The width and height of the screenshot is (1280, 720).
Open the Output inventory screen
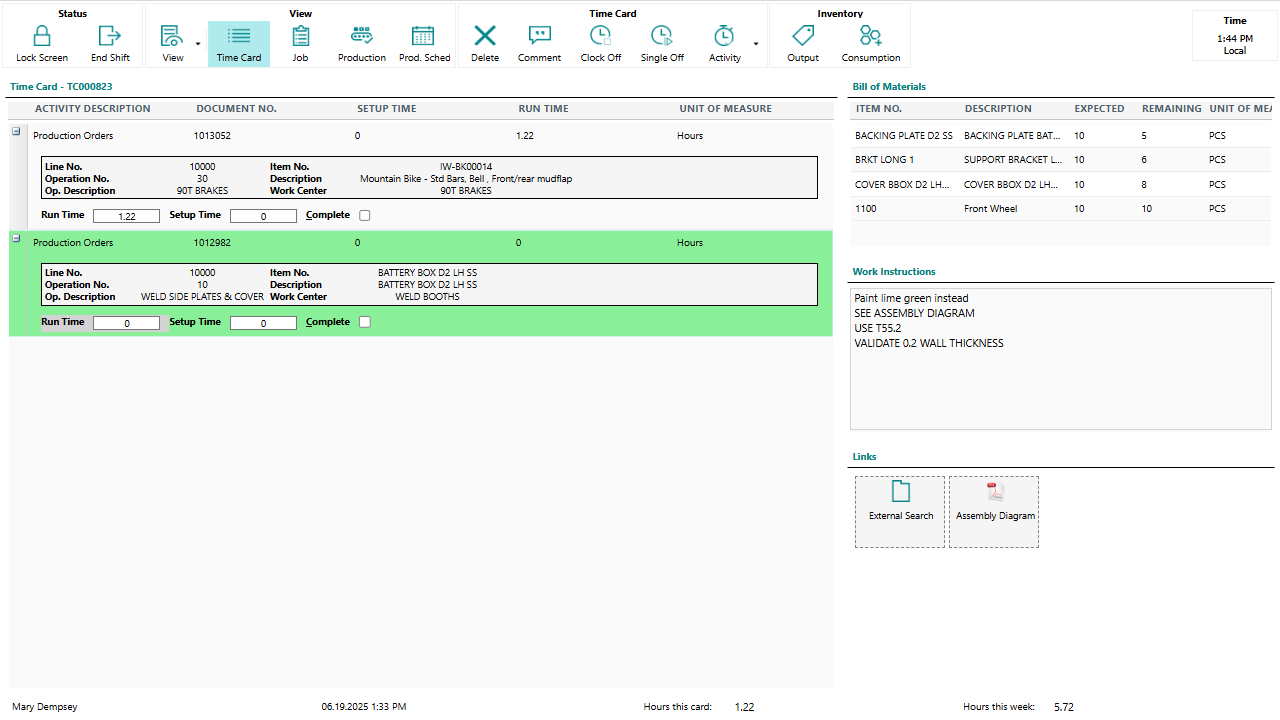pyautogui.click(x=802, y=44)
